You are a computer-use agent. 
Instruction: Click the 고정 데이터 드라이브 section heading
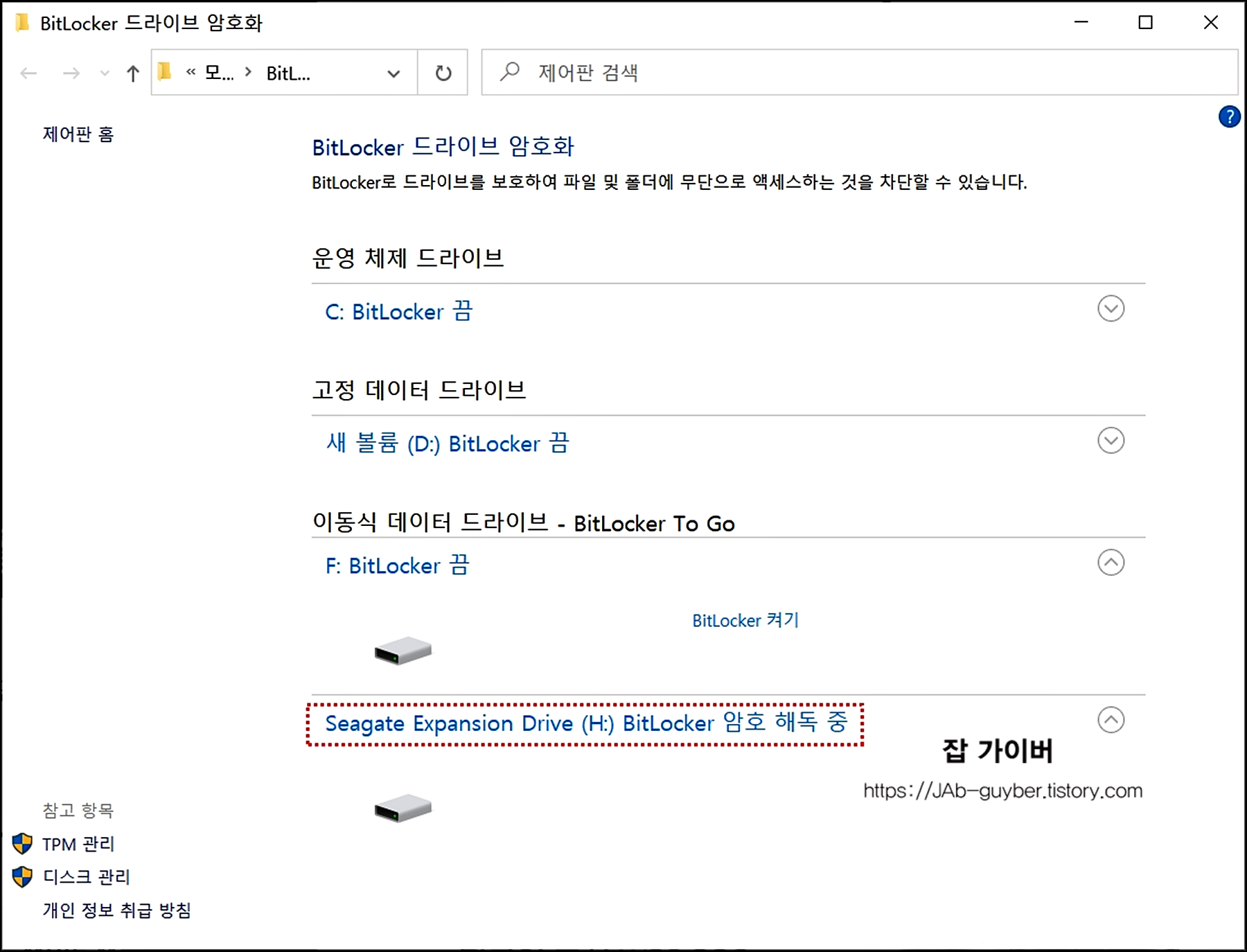click(419, 389)
